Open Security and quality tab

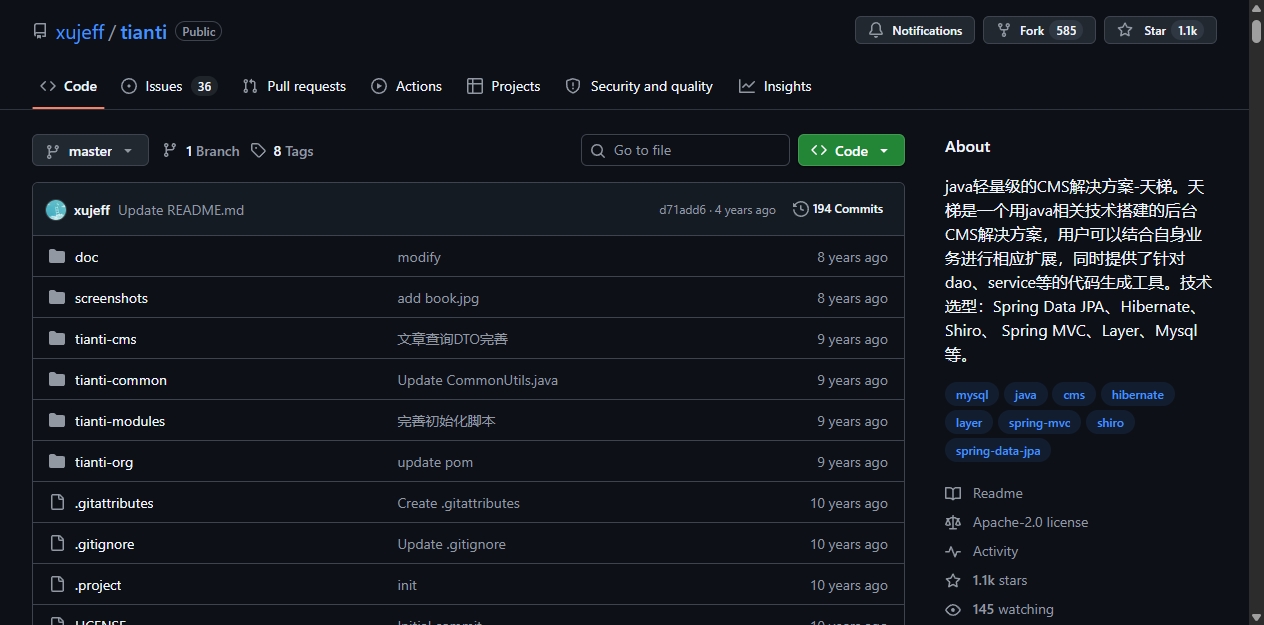[639, 86]
